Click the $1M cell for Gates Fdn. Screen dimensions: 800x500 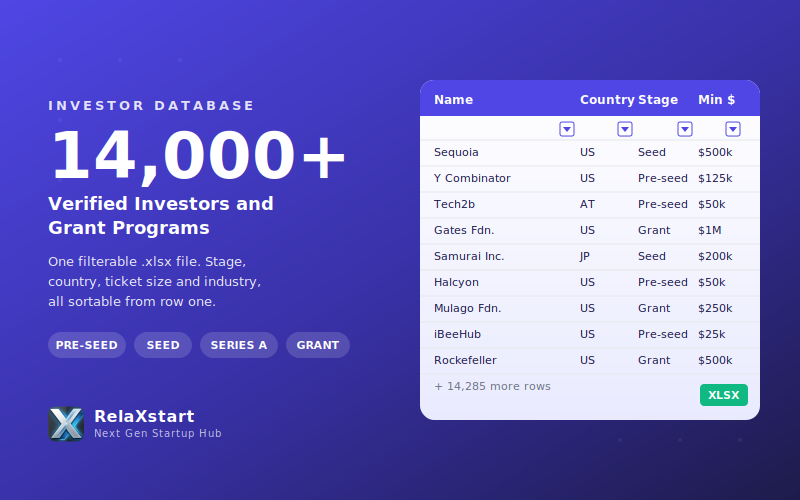[710, 230]
